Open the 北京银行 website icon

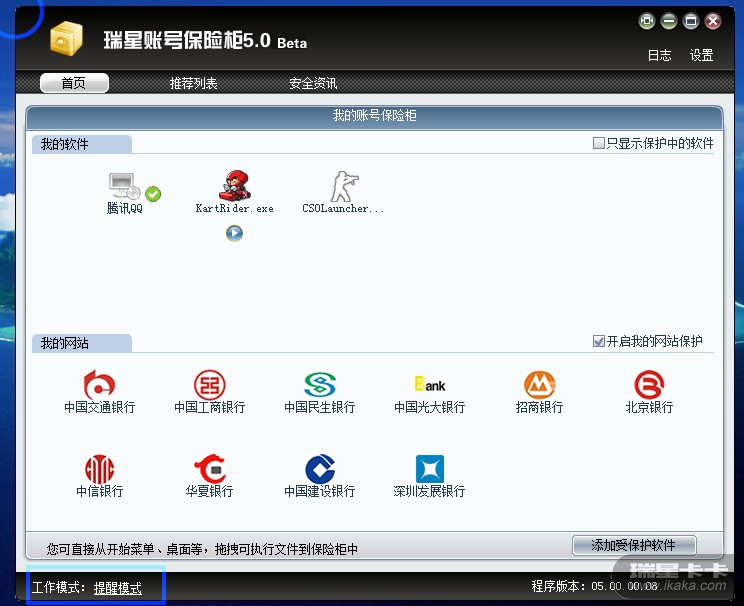[x=649, y=384]
